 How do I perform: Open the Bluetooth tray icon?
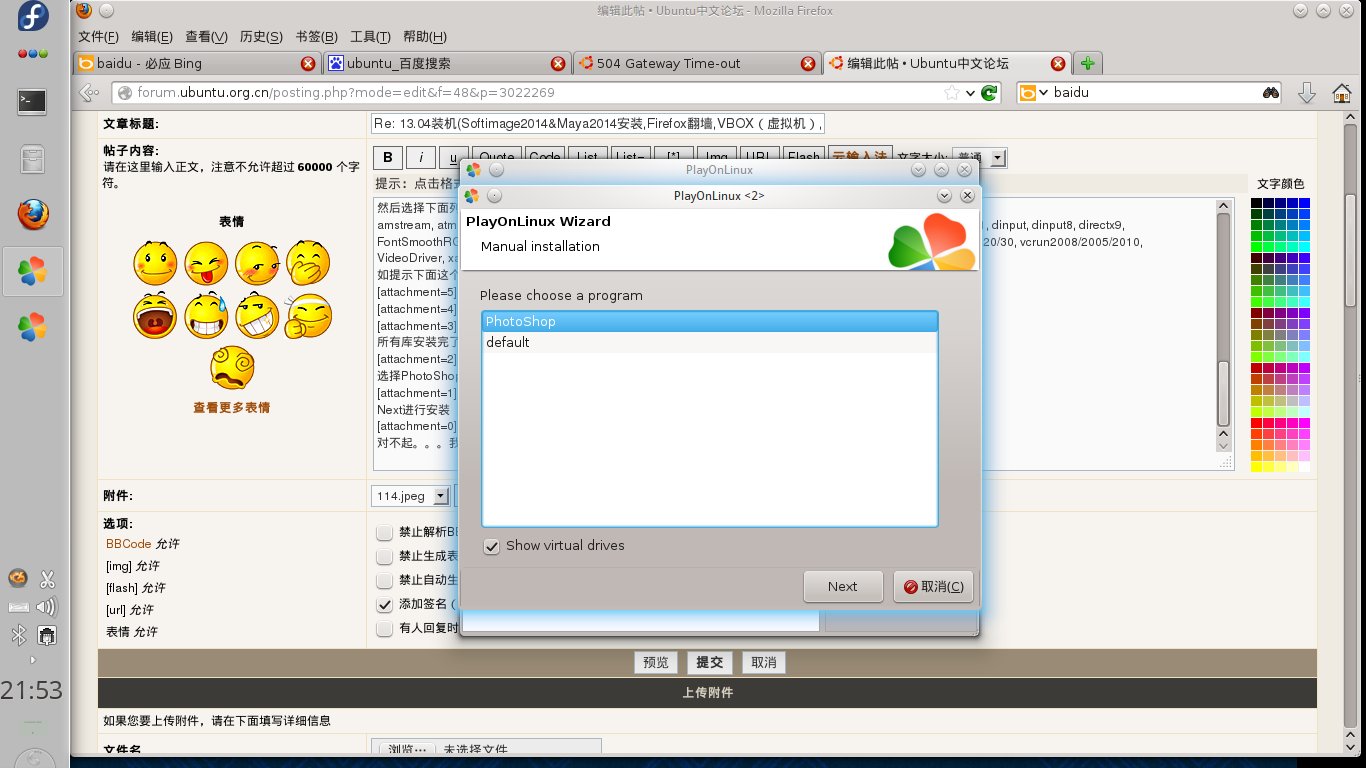[x=19, y=634]
